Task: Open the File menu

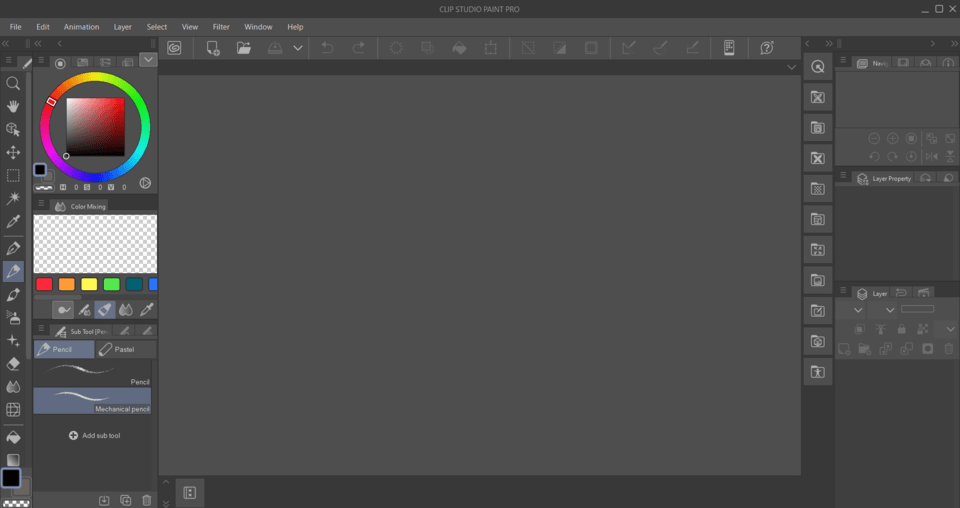Action: coord(15,27)
